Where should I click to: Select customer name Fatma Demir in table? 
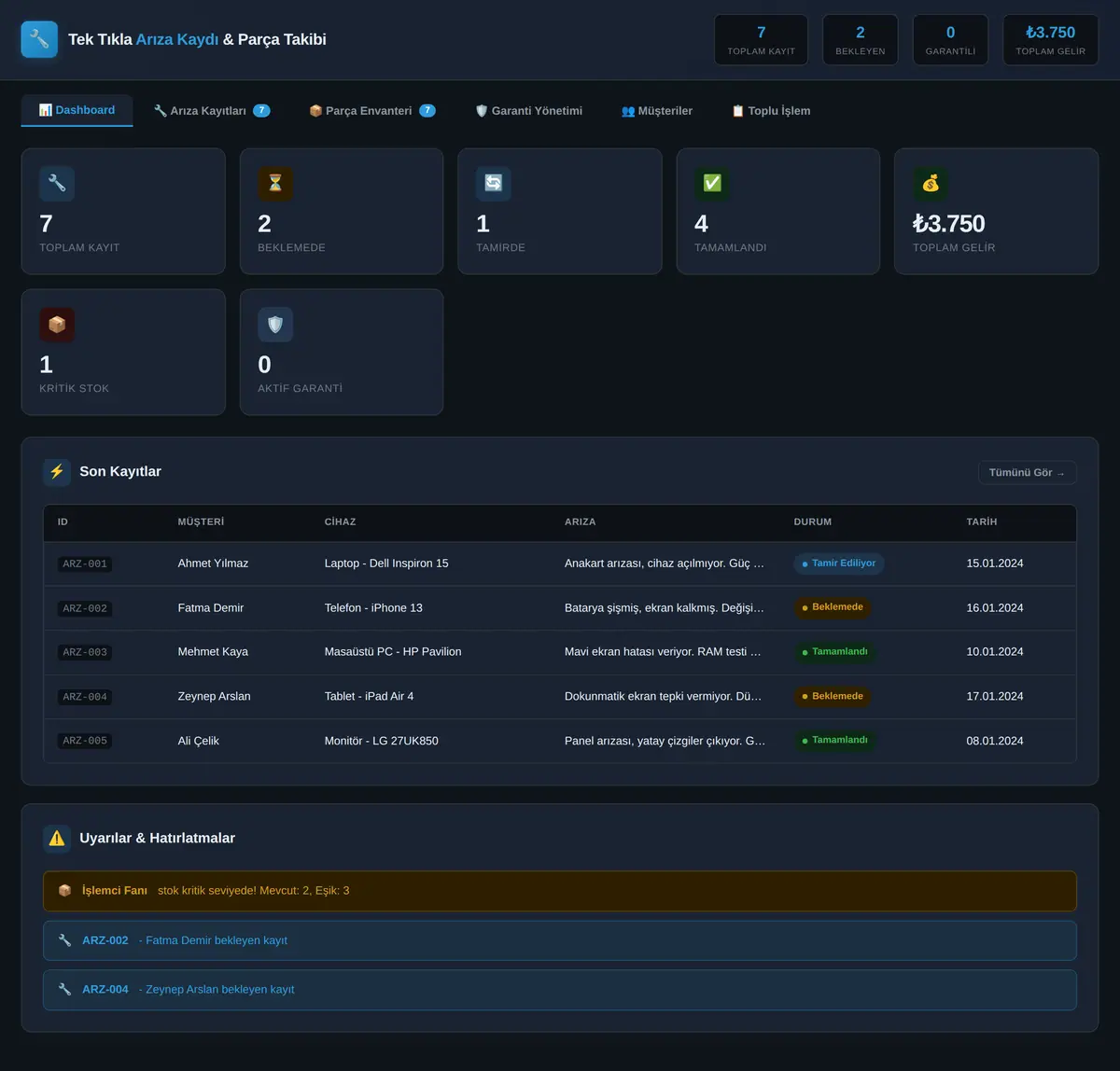pyautogui.click(x=211, y=608)
